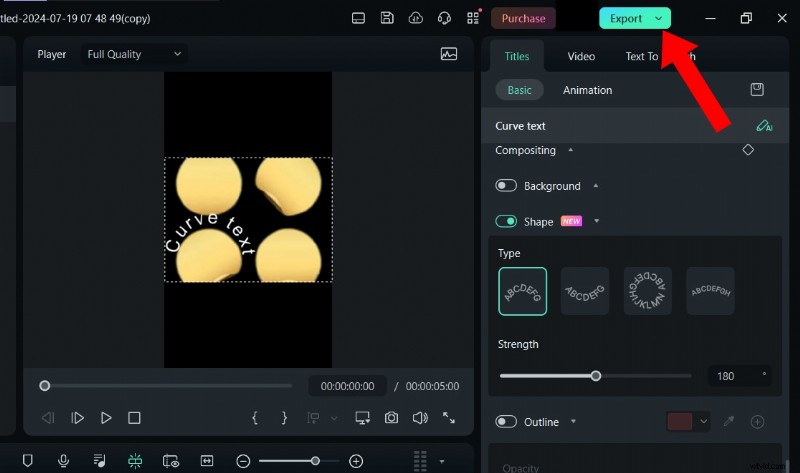Open the Export dropdown arrow
This screenshot has width=800, height=473.
[x=658, y=18]
